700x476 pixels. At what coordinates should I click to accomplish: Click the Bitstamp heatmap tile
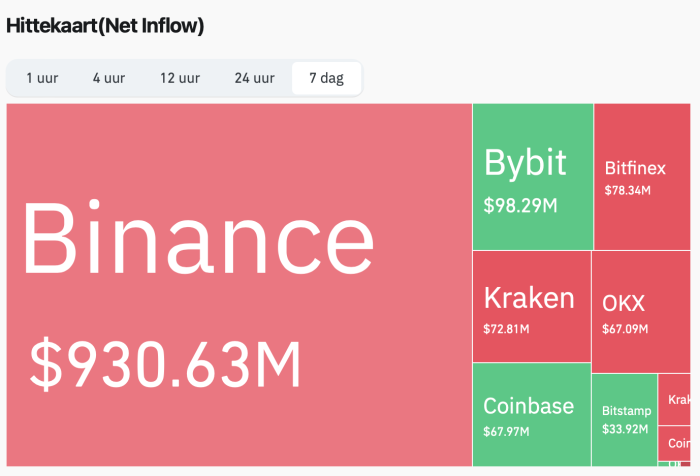[624, 419]
